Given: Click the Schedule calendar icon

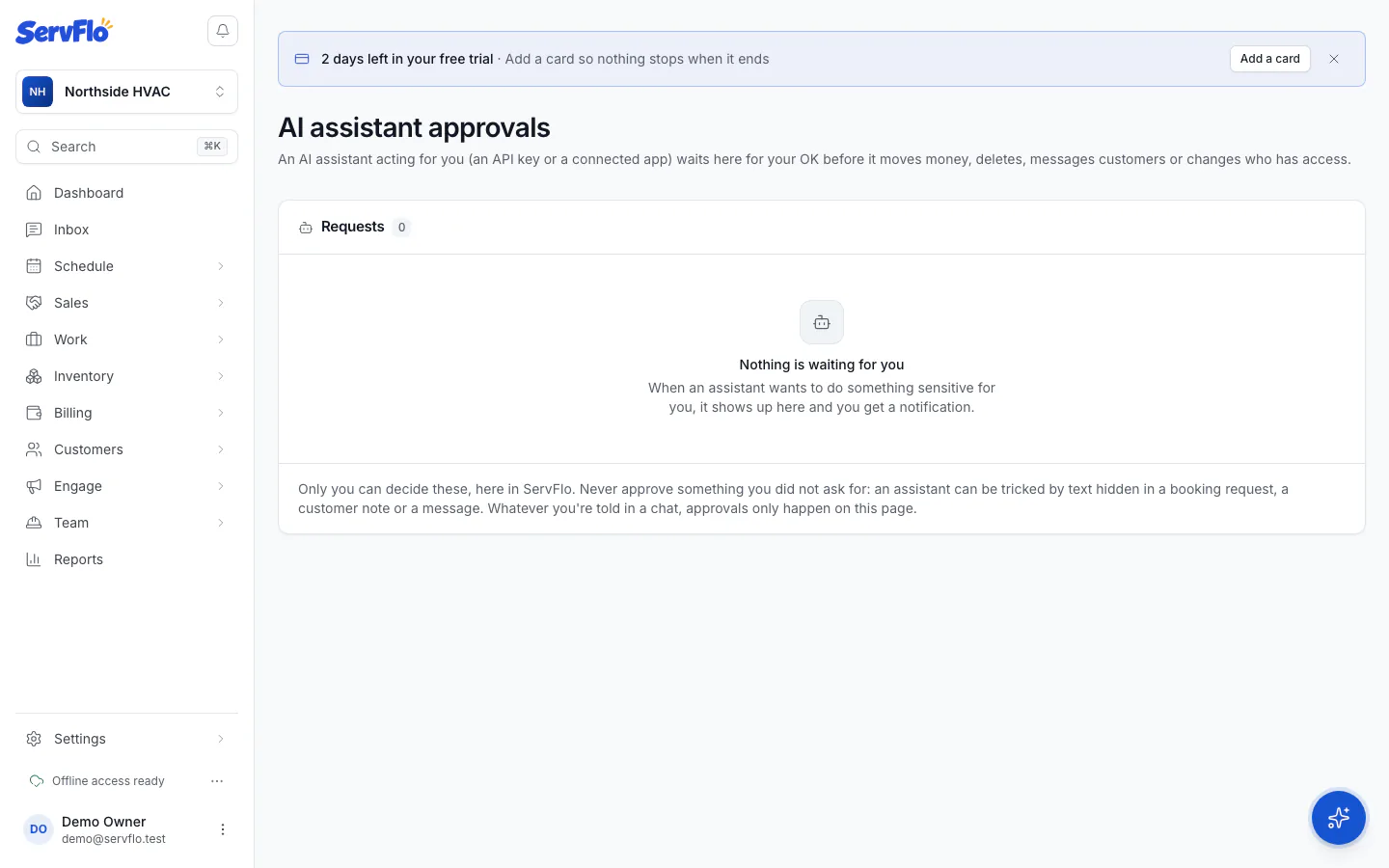Looking at the screenshot, I should click(34, 266).
